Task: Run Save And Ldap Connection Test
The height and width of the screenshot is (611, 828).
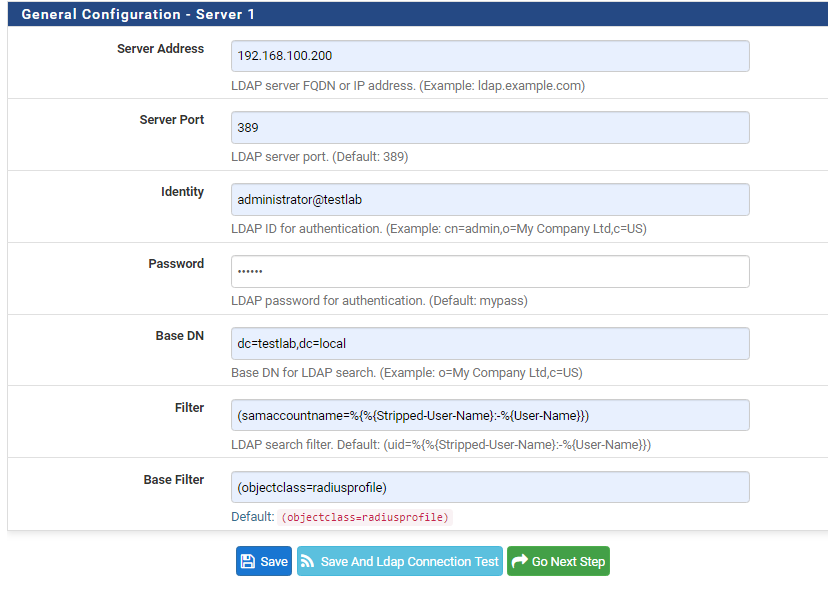Action: coord(400,561)
